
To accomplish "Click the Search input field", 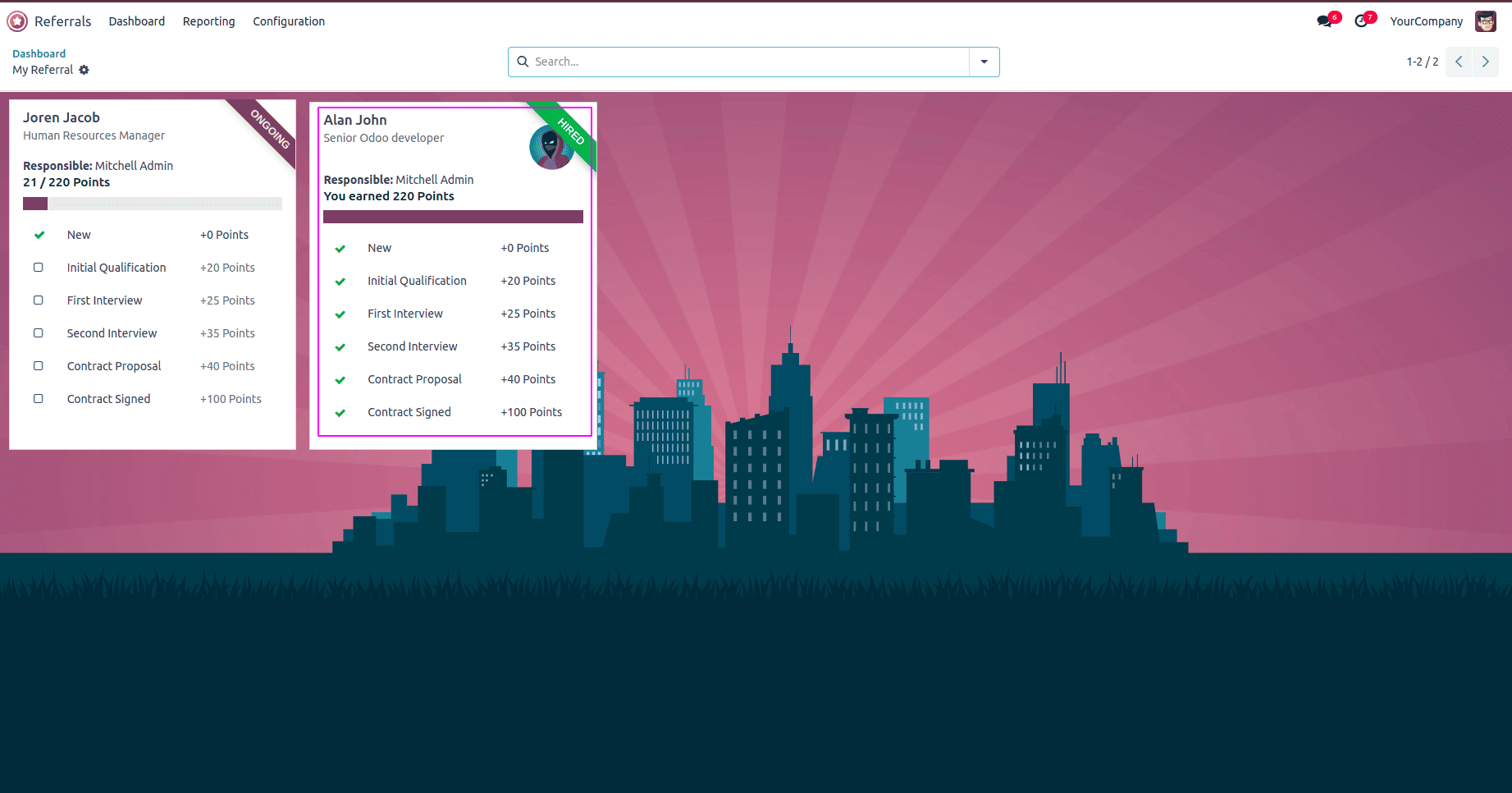I will (x=751, y=62).
